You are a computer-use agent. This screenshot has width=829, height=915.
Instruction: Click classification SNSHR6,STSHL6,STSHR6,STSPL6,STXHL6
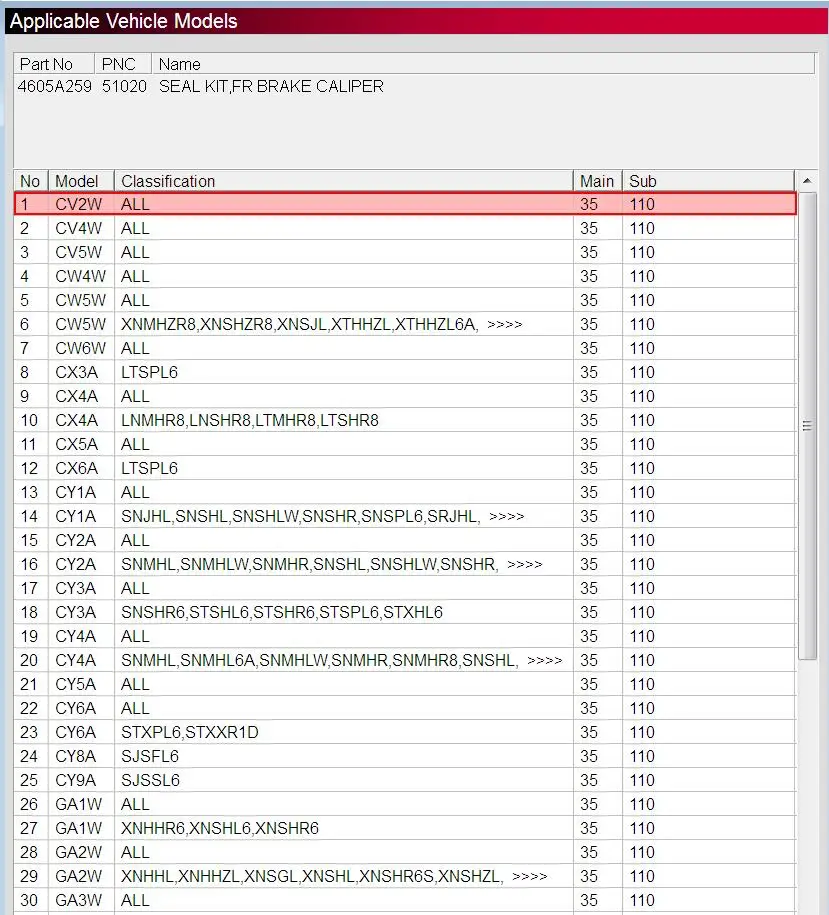click(x=282, y=612)
